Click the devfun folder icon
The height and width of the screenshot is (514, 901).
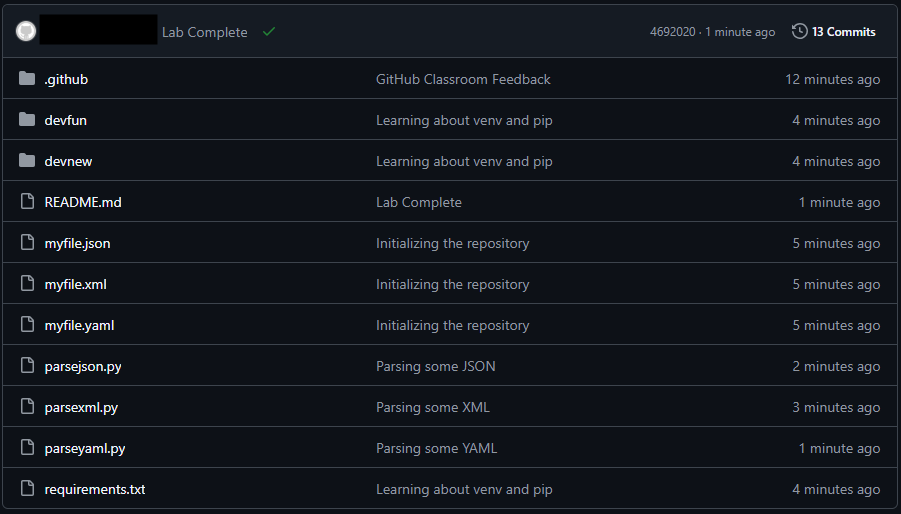pos(27,120)
